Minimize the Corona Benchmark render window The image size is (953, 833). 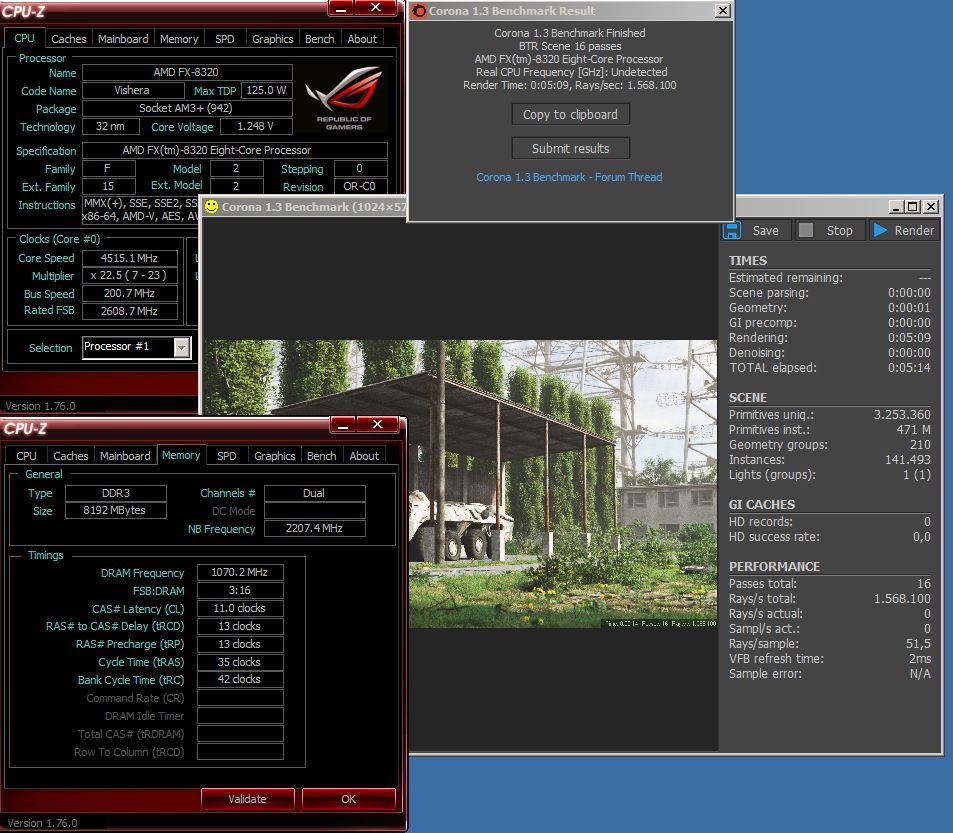(896, 207)
